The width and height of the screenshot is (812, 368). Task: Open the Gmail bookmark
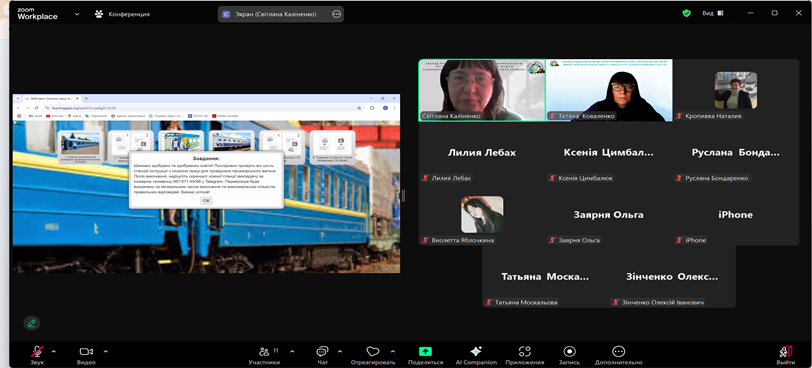coord(35,116)
